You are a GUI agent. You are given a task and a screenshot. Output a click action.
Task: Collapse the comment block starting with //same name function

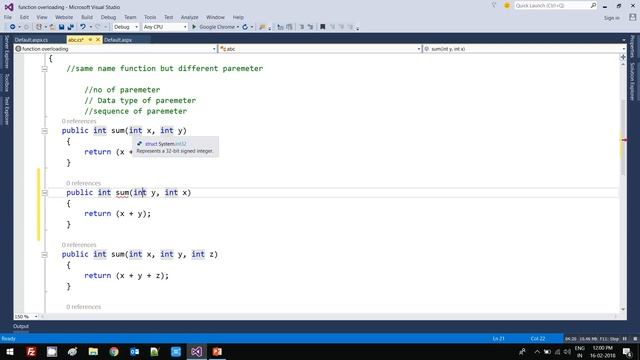tap(44, 69)
